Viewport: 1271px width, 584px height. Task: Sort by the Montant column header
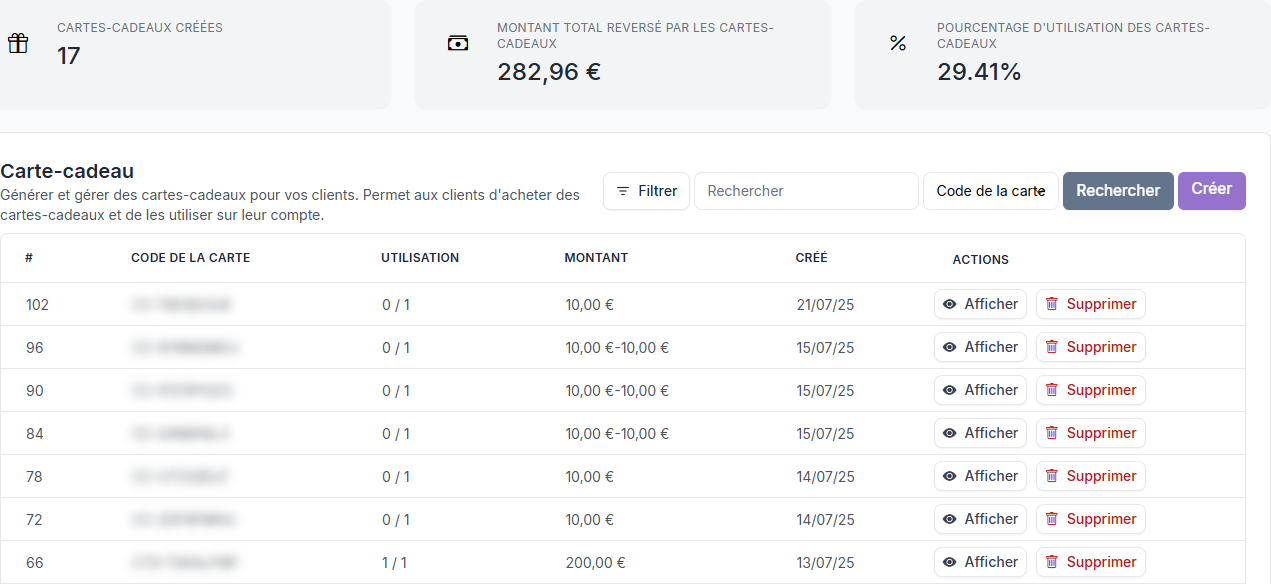click(596, 258)
